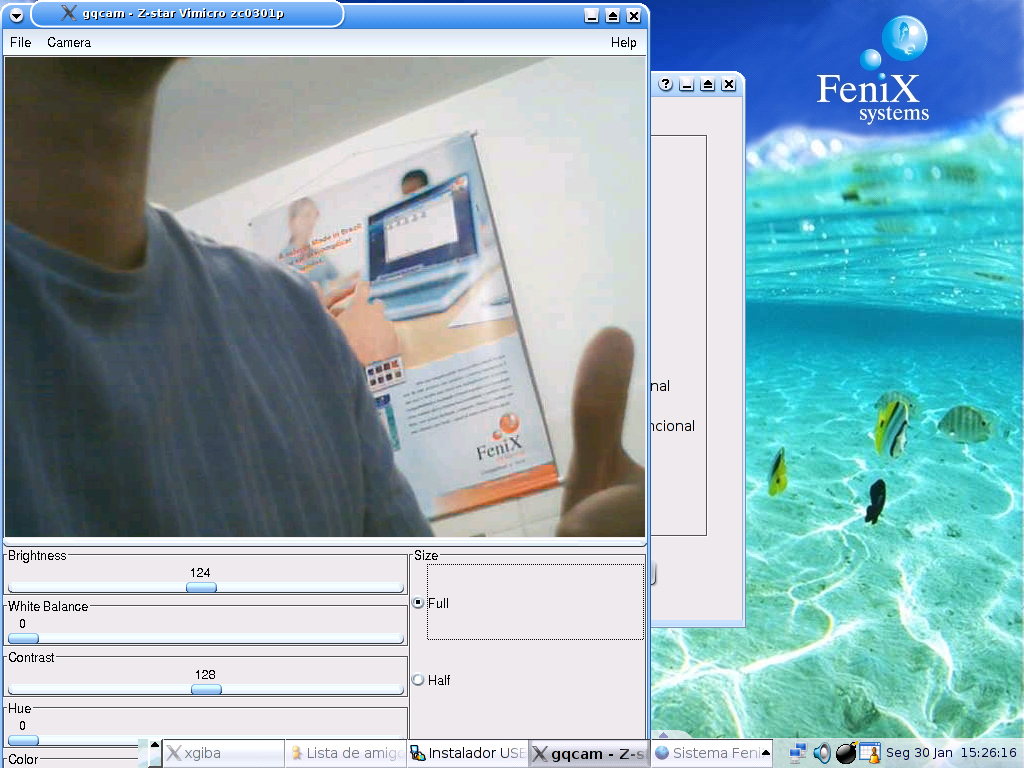The image size is (1024, 768).
Task: Click the Brightness slider handle
Action: (x=201, y=587)
